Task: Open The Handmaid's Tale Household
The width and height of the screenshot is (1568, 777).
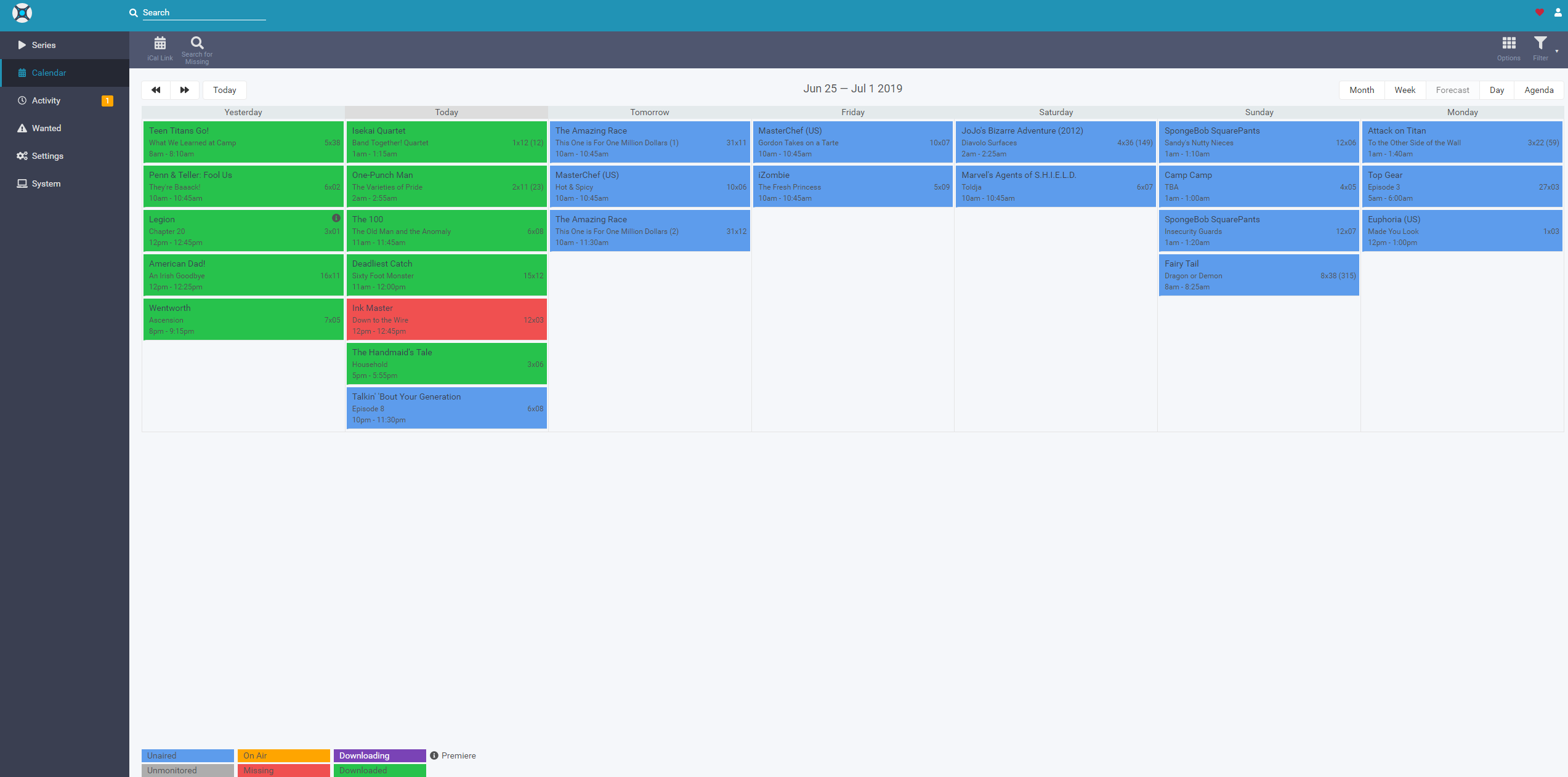Action: [447, 364]
